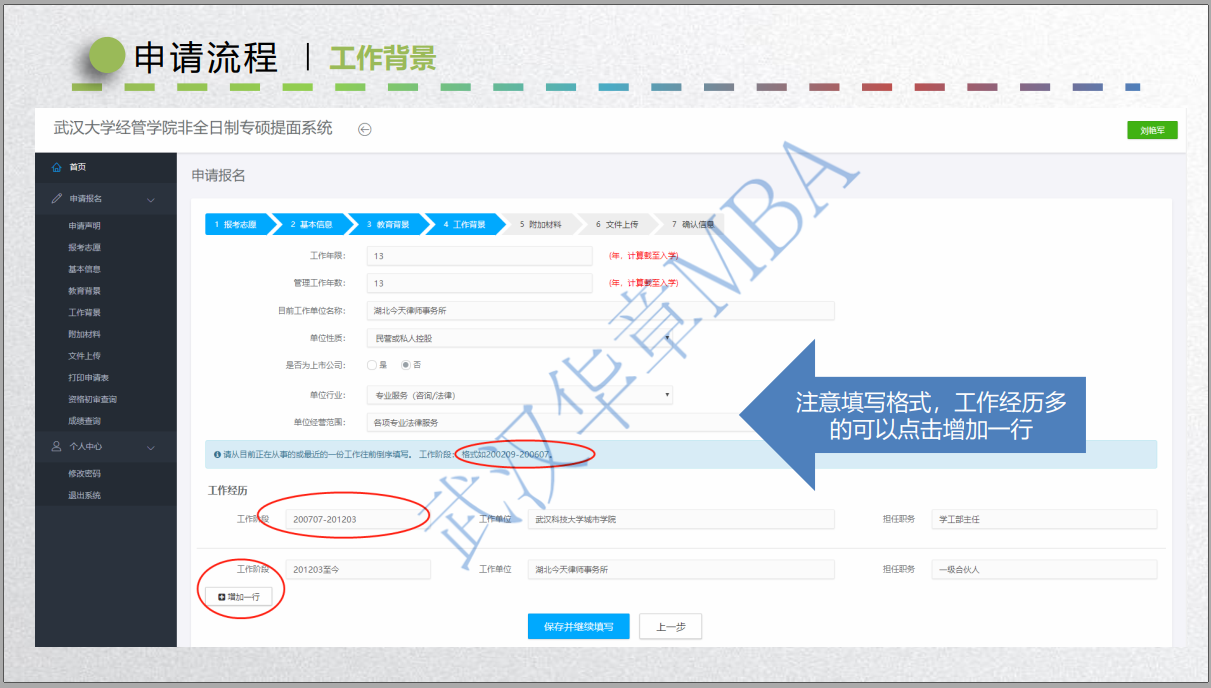The width and height of the screenshot is (1211, 688).
Task: Select the 是 radio for 是否为上市公司
Action: coord(371,365)
